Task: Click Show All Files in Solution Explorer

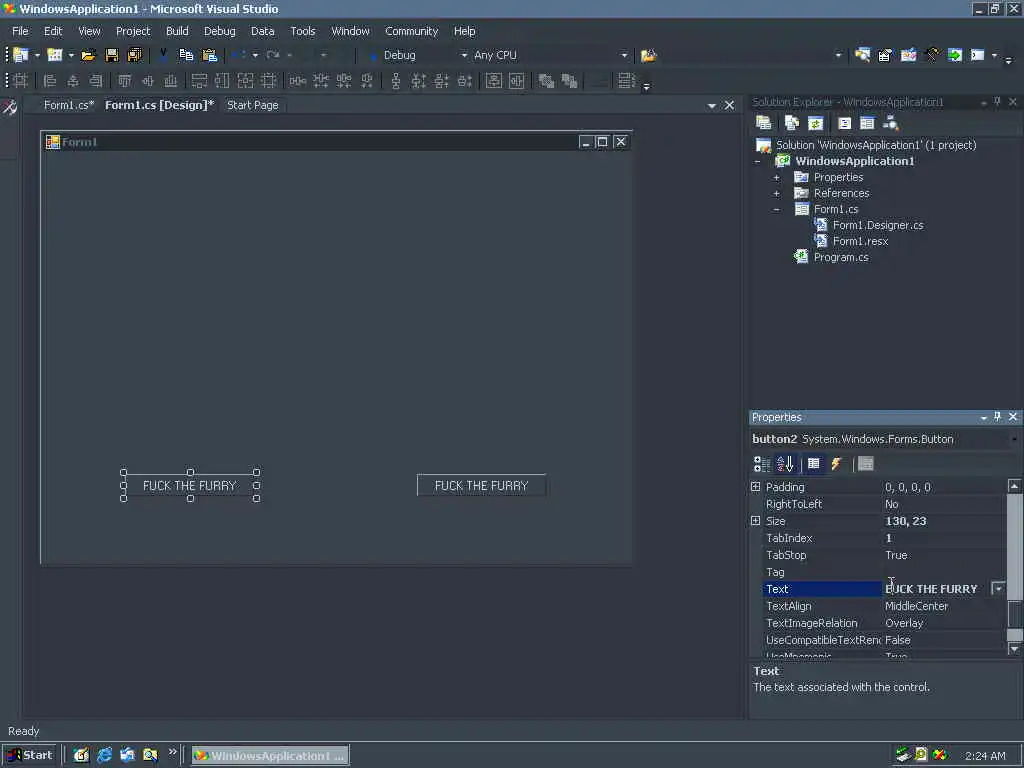Action: (x=792, y=123)
